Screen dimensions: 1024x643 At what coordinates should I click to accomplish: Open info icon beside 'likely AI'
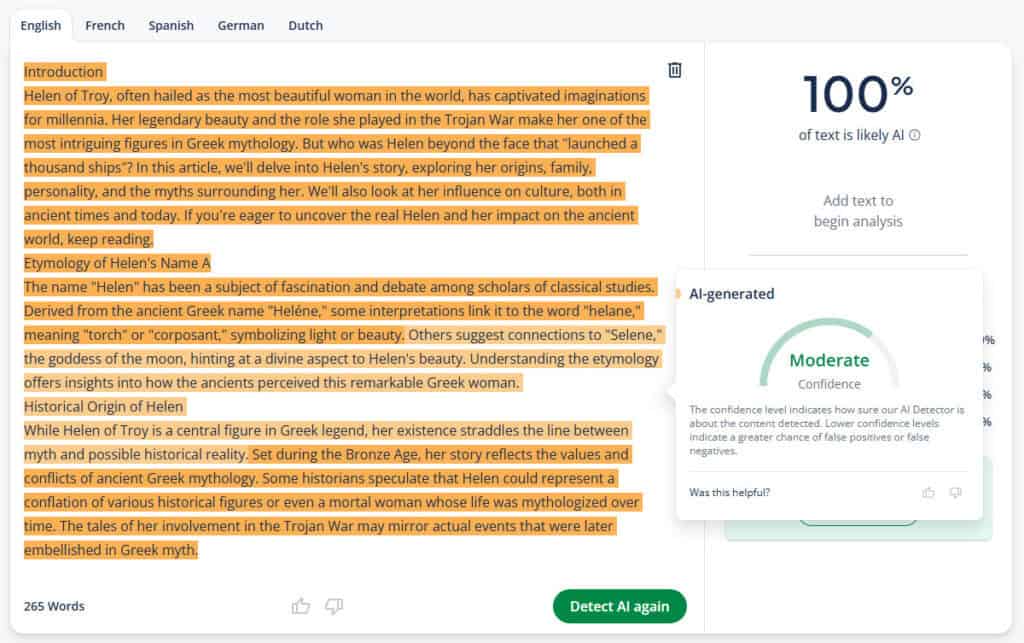915,135
